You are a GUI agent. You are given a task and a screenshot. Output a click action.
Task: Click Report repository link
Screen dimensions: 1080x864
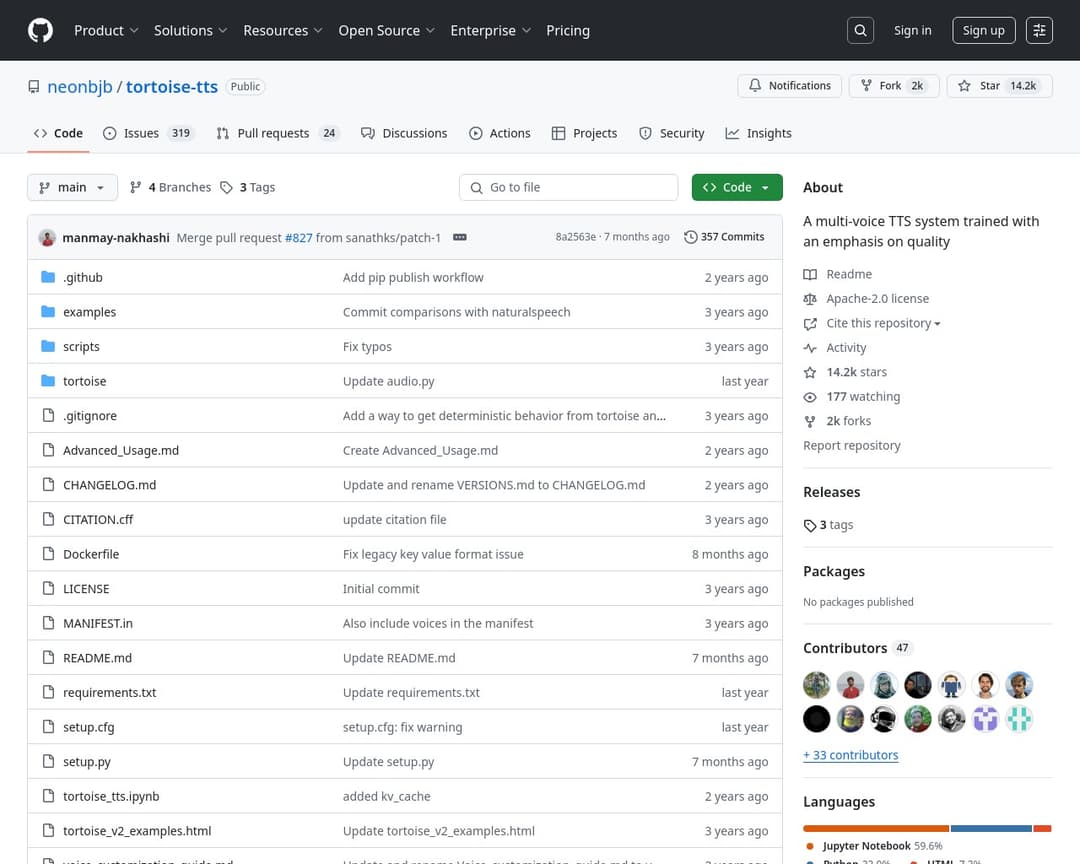[x=851, y=446]
